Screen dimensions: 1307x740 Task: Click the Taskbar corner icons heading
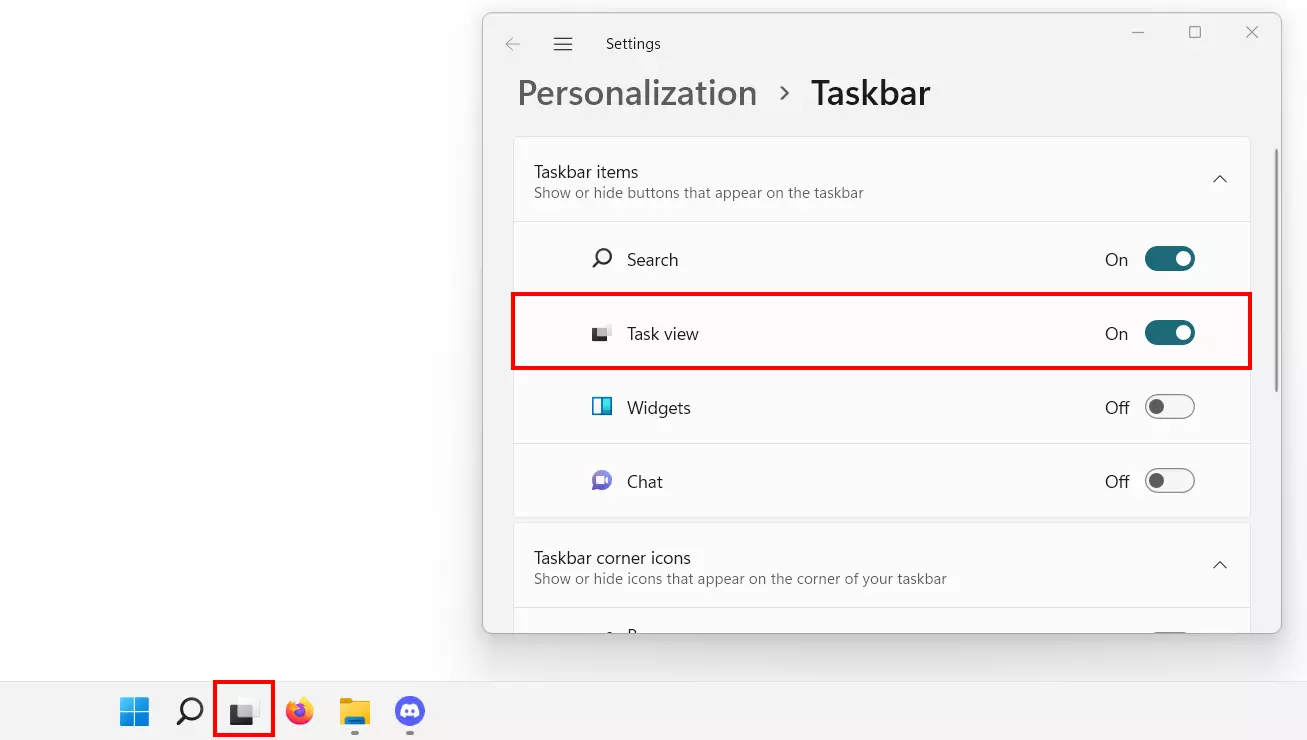[612, 558]
